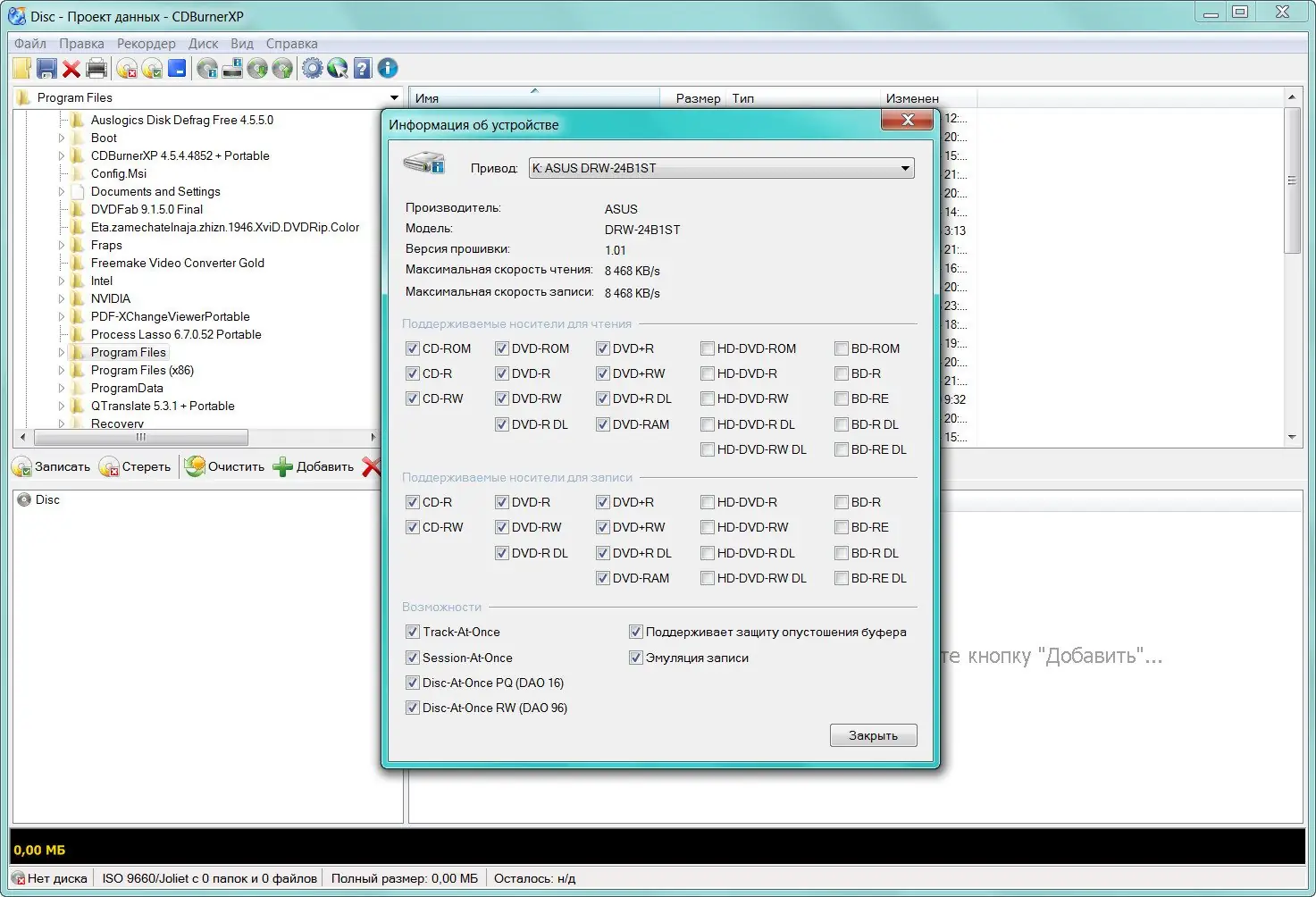Click the red X delete icon in top toolbar
Viewport: 1316px width, 897px height.
click(71, 68)
